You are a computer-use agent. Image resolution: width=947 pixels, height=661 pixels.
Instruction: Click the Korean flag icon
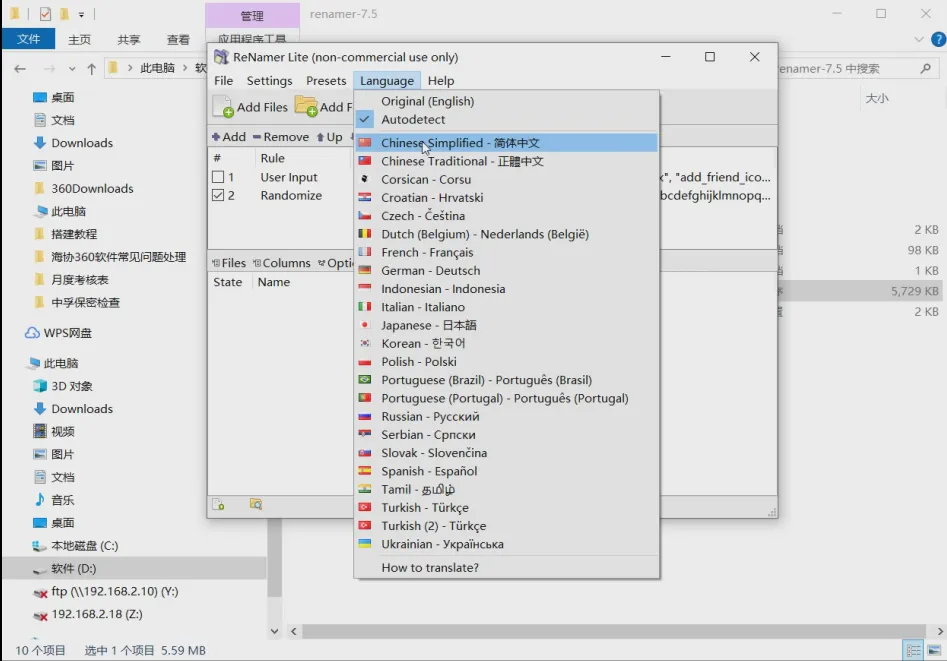364,343
